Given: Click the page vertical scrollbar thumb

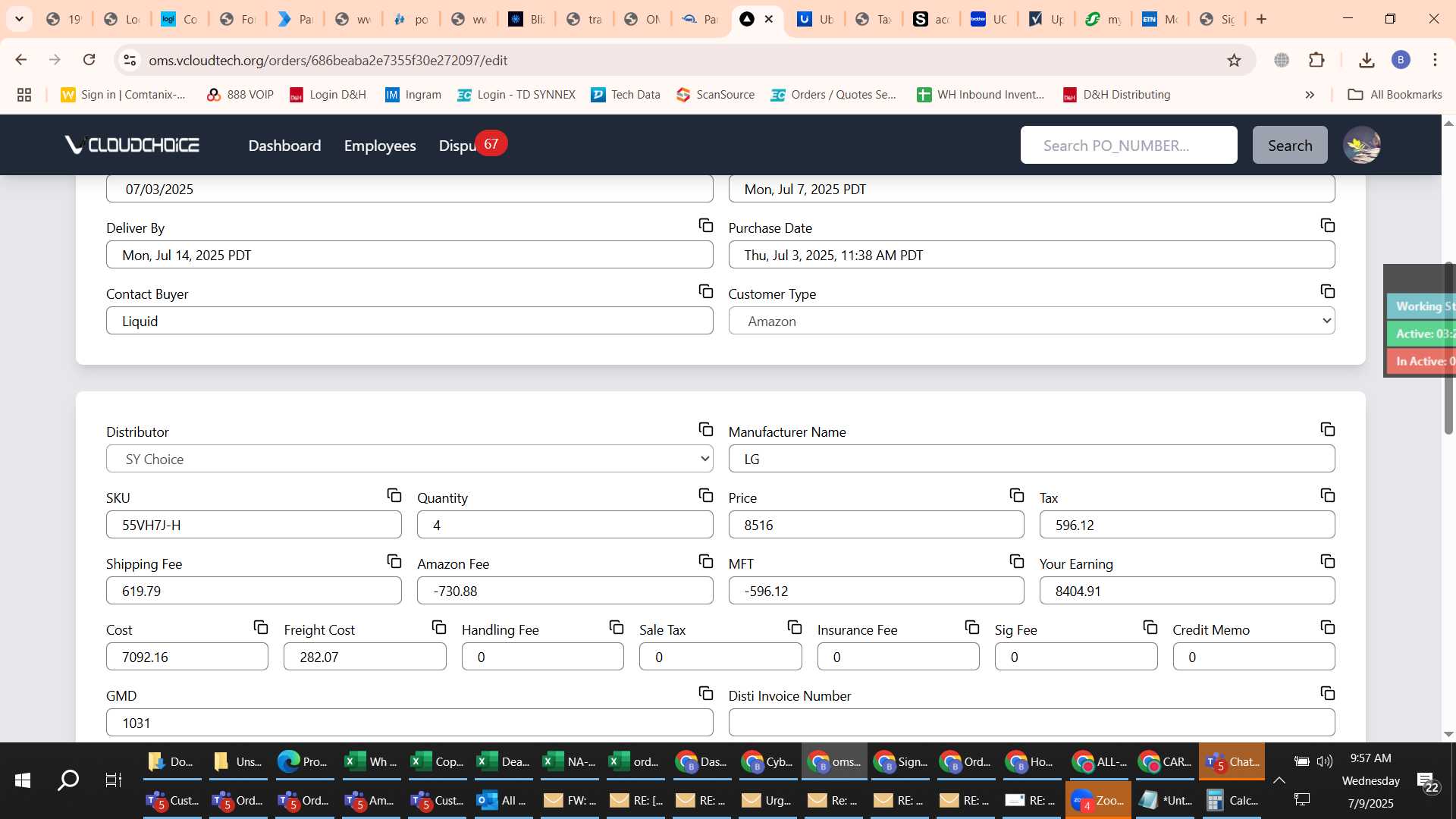Looking at the screenshot, I should (1448, 349).
